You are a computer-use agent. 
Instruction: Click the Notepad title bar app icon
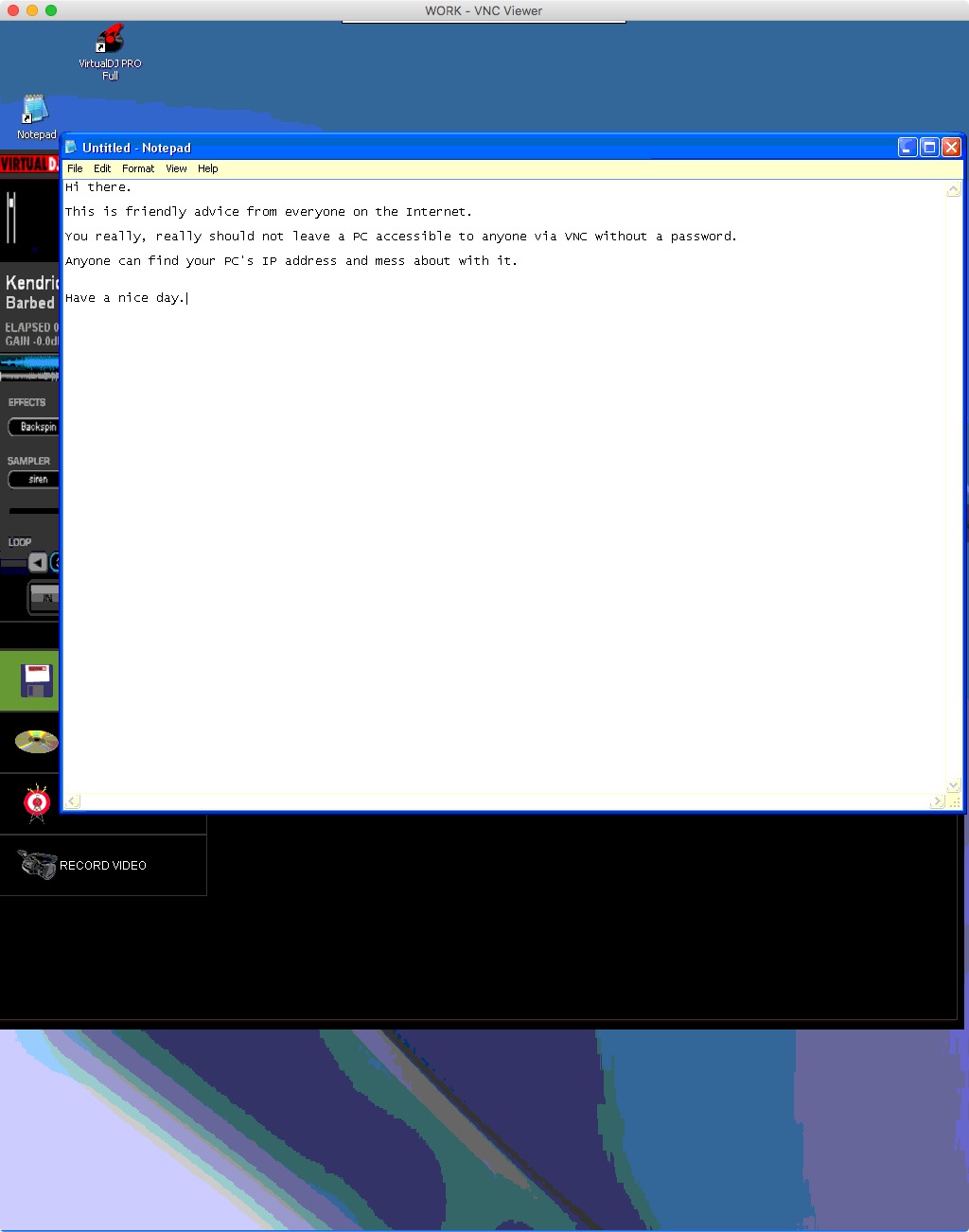[71, 148]
